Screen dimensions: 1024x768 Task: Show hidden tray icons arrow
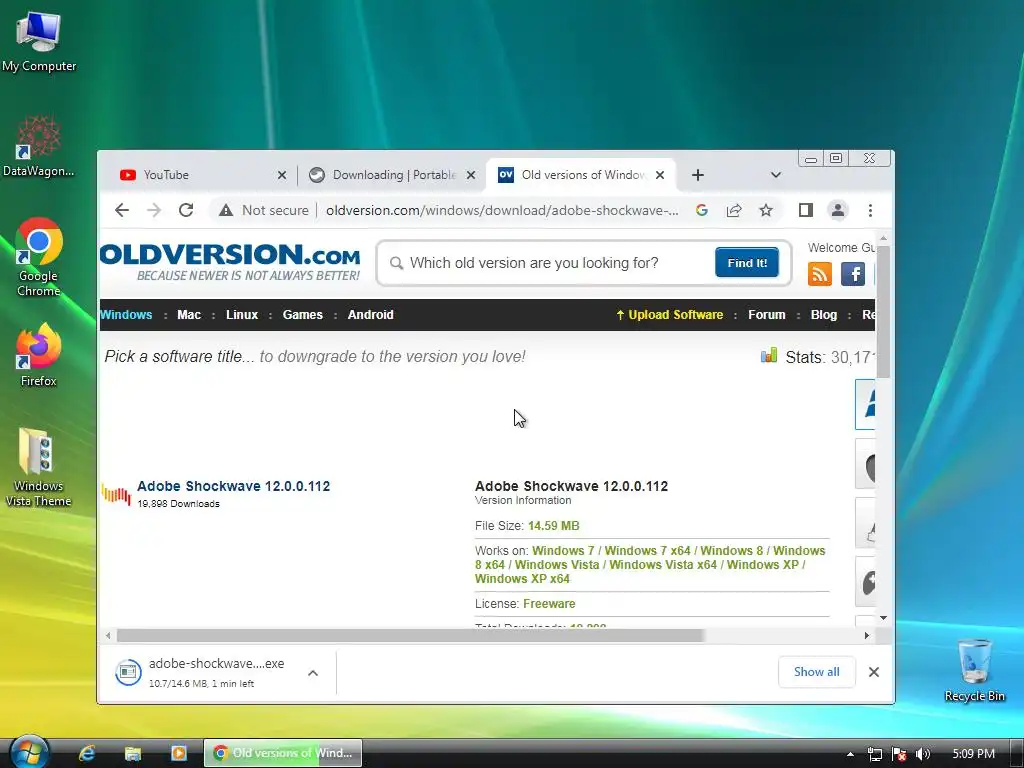850,754
